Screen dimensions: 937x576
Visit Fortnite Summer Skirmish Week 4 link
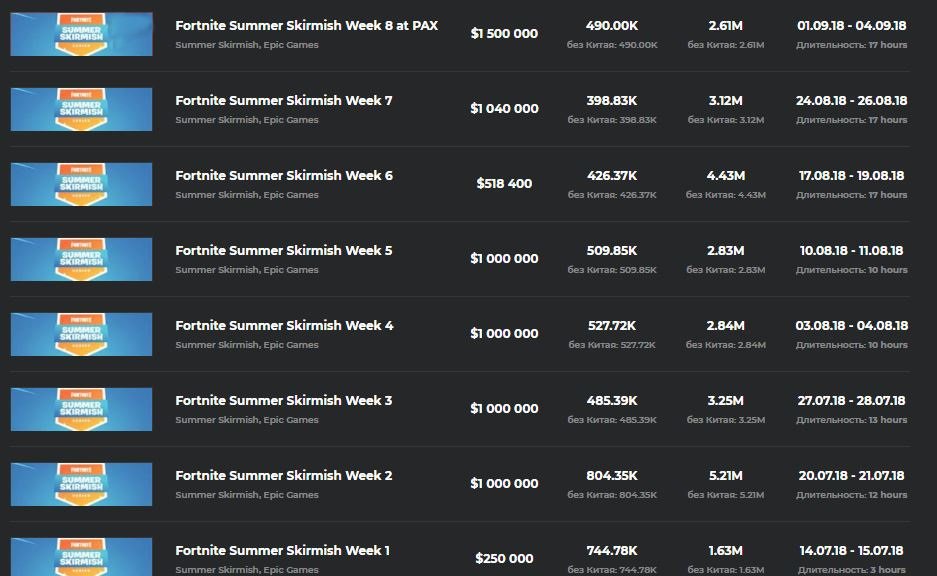click(x=284, y=325)
